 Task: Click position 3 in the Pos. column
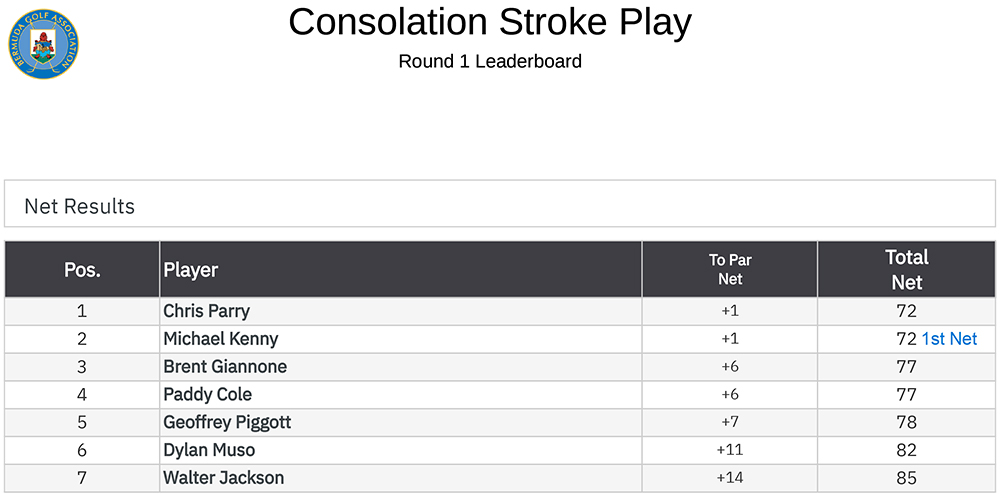82,367
